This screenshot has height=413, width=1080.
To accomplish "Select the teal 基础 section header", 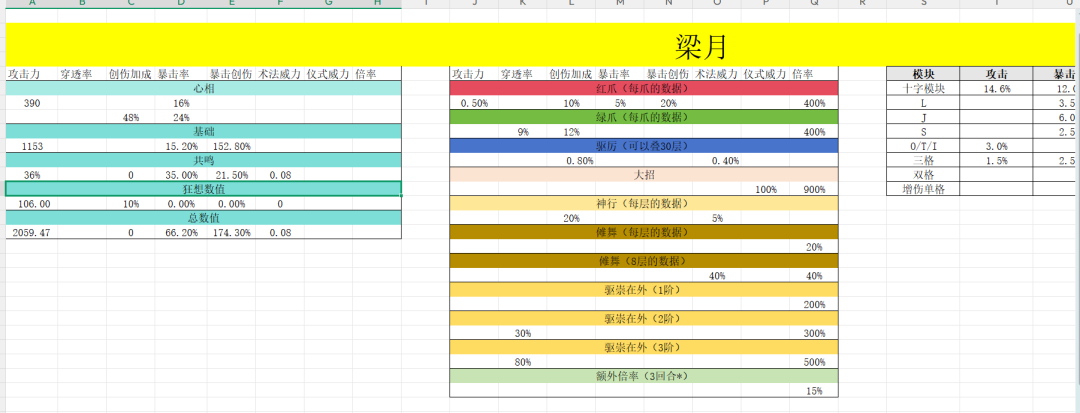I will click(x=203, y=131).
